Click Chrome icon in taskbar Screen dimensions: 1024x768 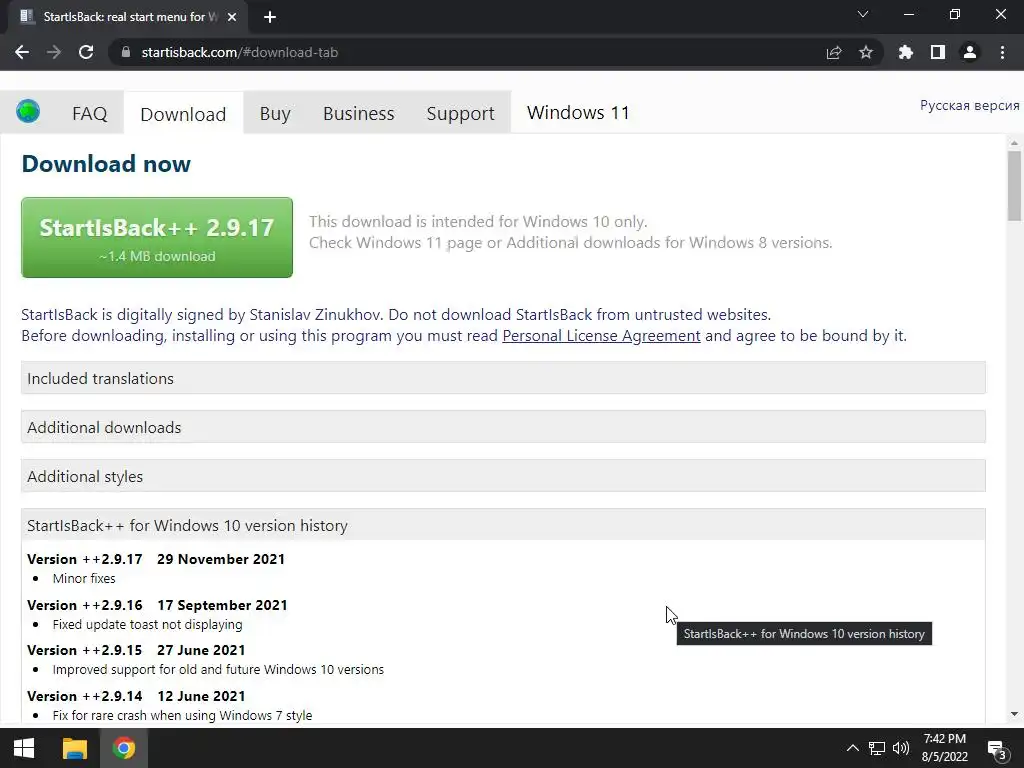click(123, 748)
